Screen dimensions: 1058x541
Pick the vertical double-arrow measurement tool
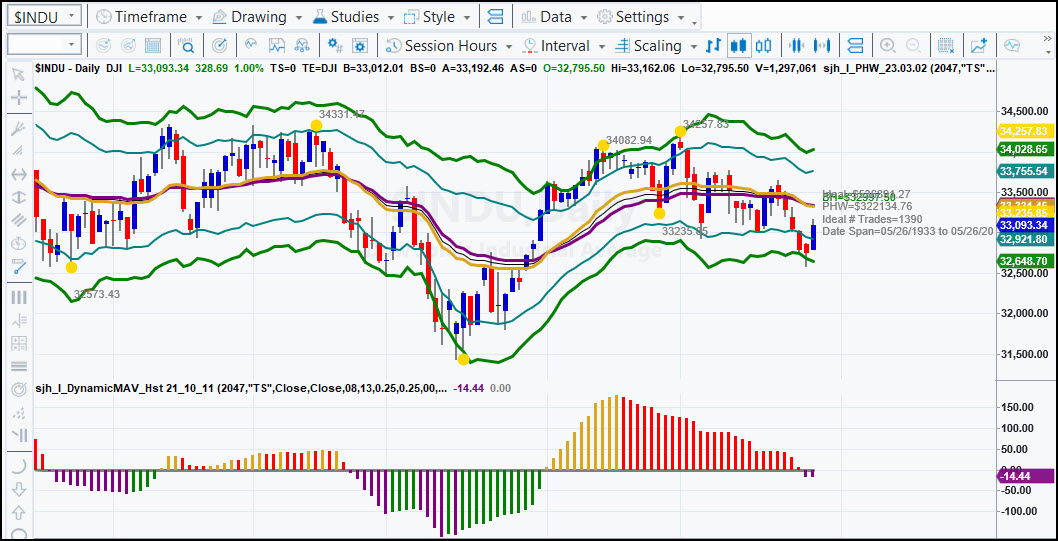tap(18, 197)
